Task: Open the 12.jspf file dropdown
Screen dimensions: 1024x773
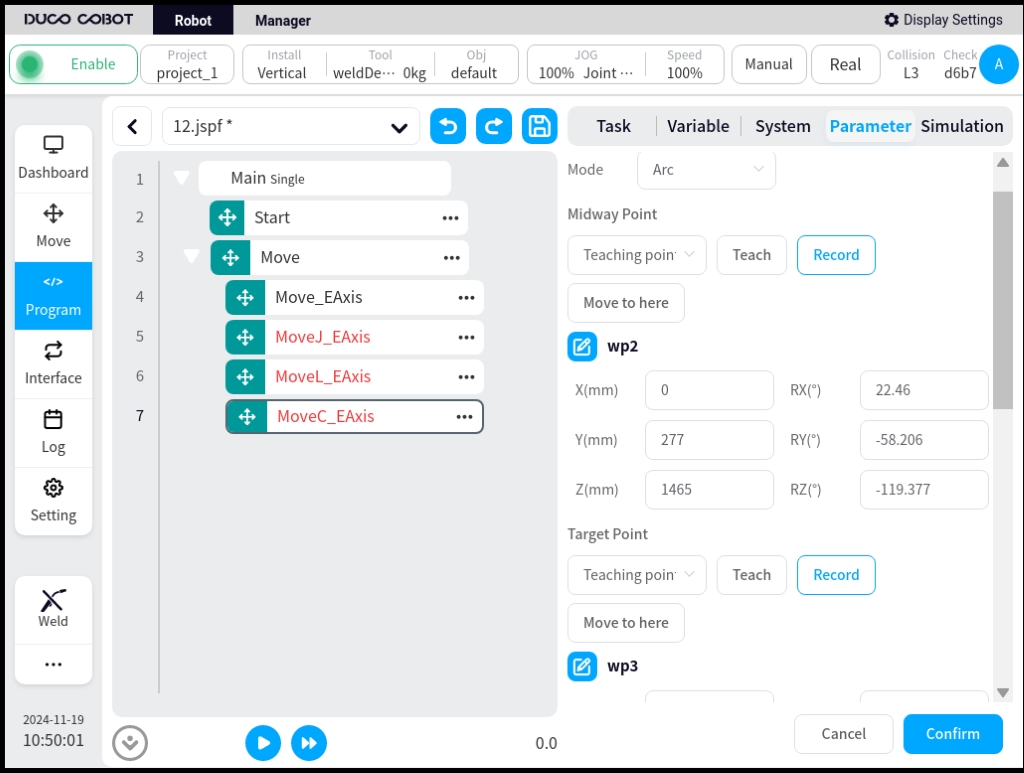Action: point(291,126)
